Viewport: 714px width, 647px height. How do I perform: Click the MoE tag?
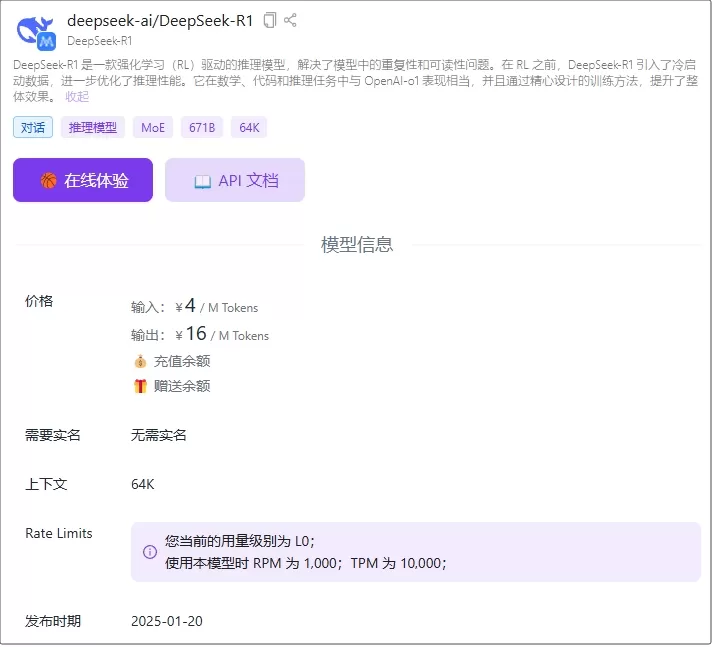pyautogui.click(x=153, y=127)
